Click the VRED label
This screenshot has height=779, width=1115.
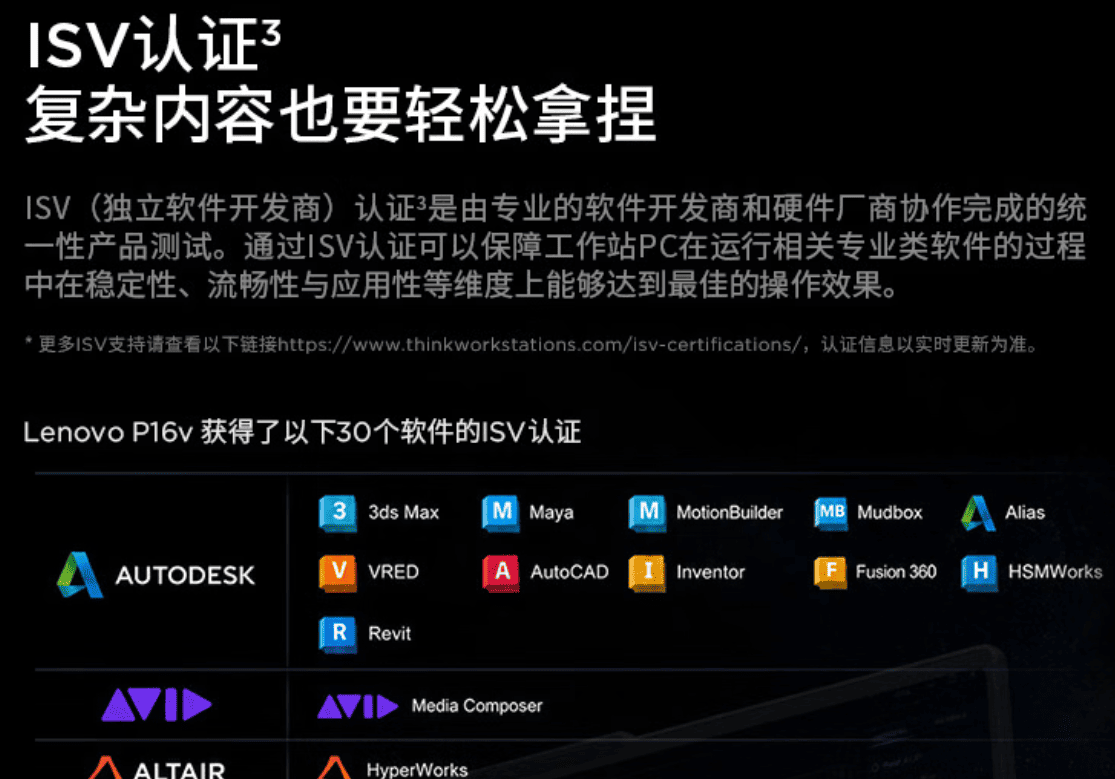pos(393,573)
